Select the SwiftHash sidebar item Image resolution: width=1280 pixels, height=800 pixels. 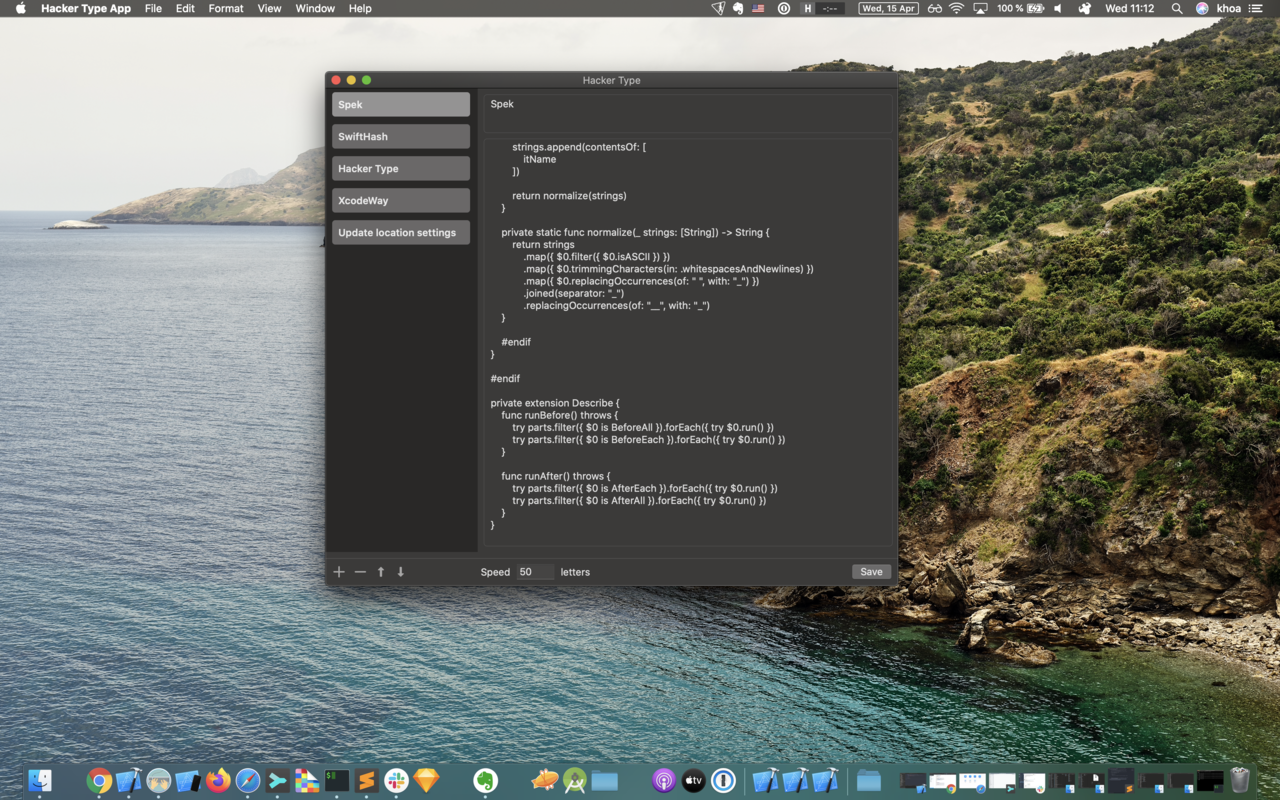401,136
